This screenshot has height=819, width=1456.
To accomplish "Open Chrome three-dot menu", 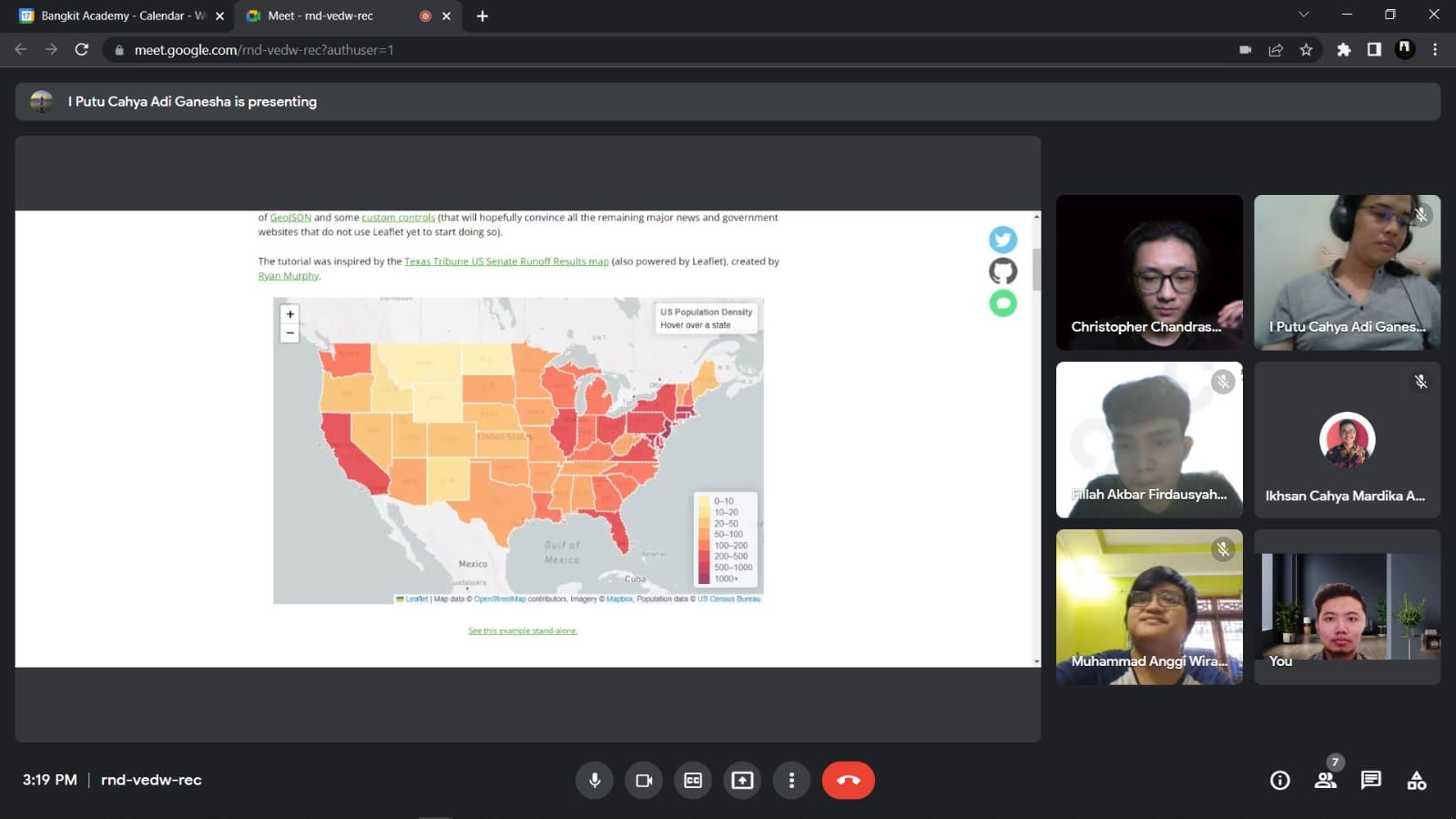I will click(x=1435, y=50).
